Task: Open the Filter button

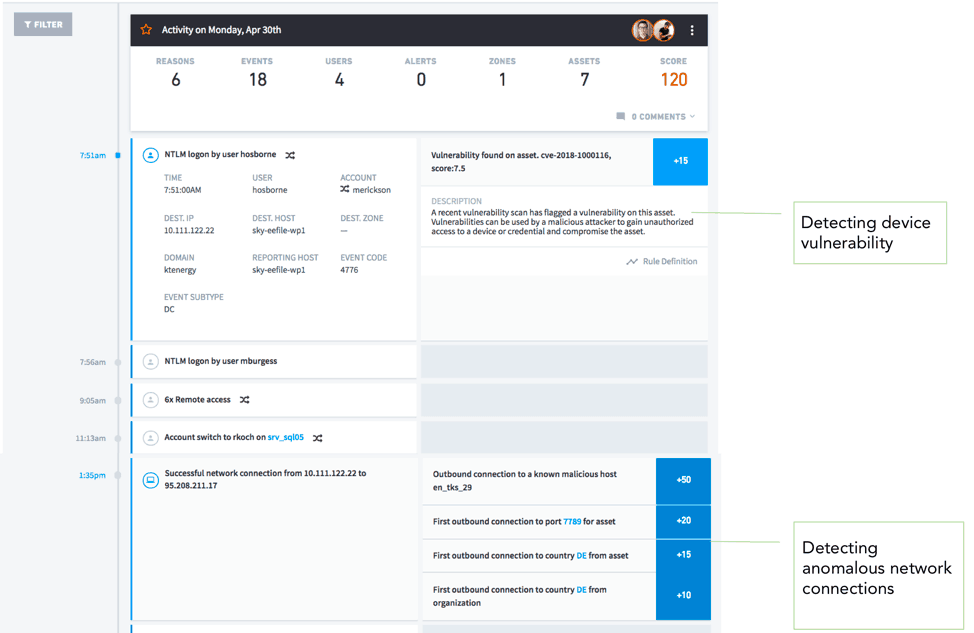Action: pos(43,24)
